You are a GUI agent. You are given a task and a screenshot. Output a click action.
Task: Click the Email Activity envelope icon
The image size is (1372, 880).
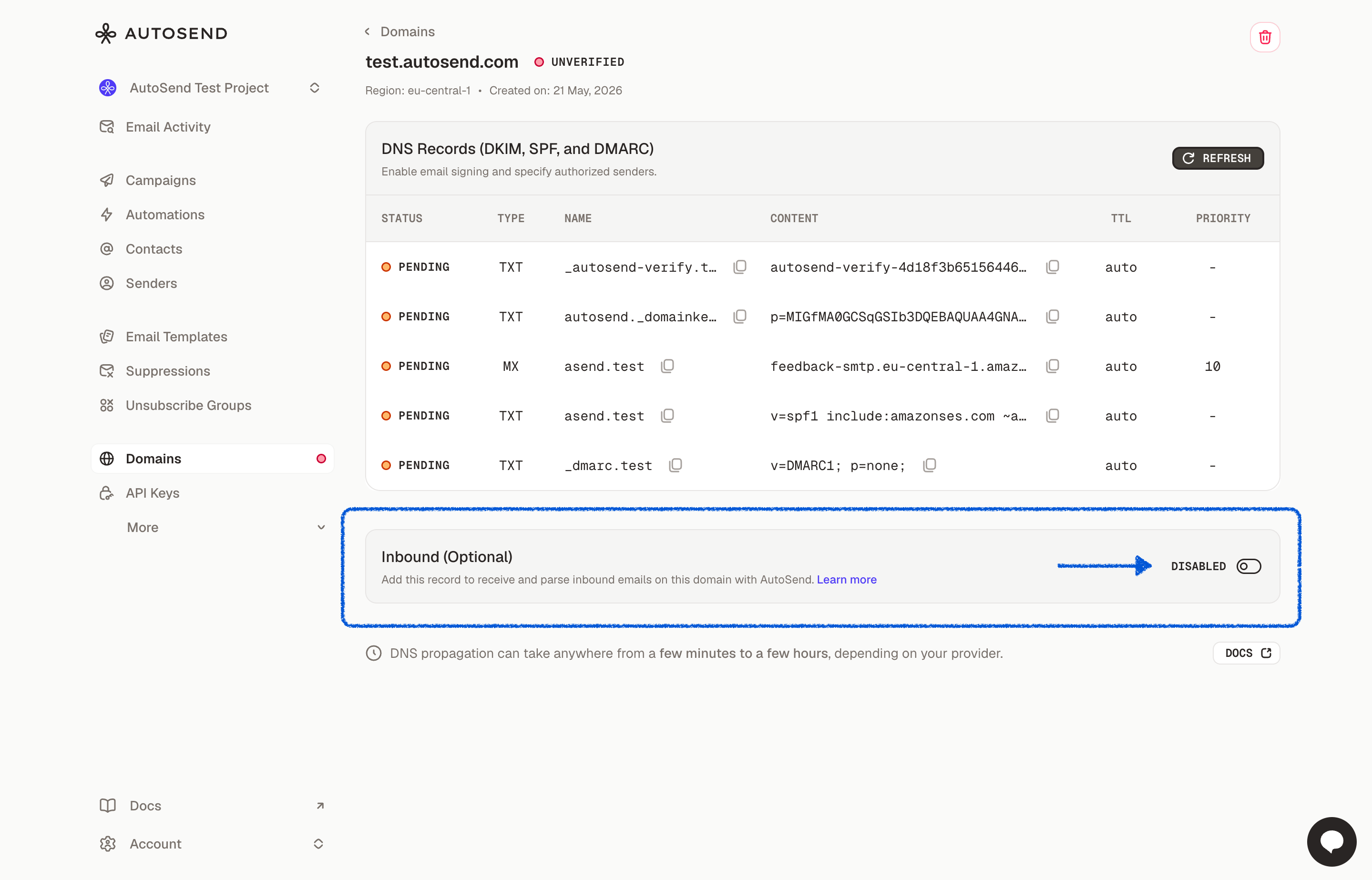107,127
